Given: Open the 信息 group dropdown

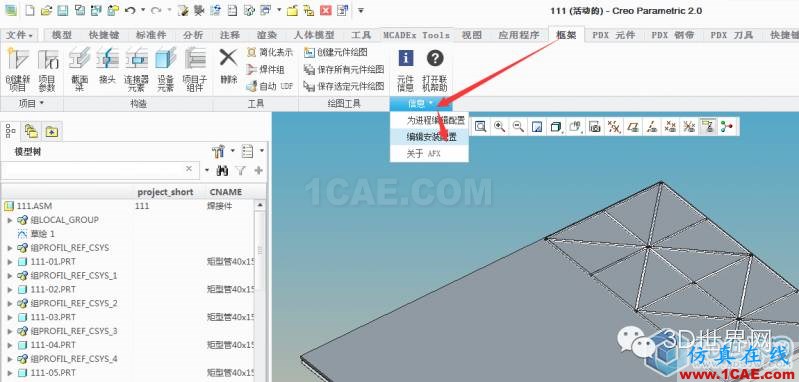Looking at the screenshot, I should click(x=420, y=103).
